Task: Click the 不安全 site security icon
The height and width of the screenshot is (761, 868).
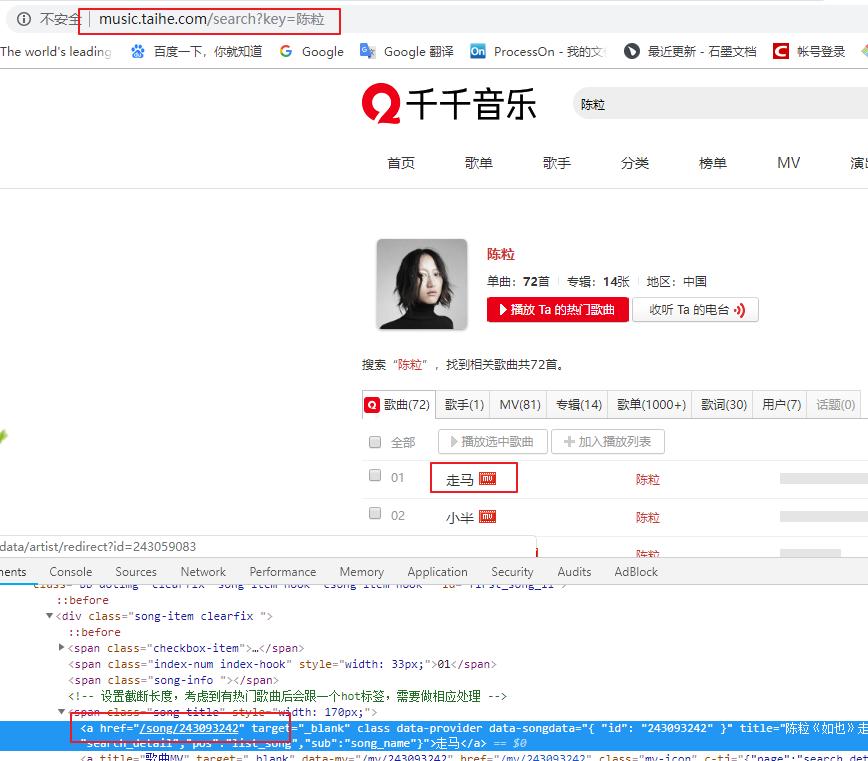Action: [x=22, y=19]
